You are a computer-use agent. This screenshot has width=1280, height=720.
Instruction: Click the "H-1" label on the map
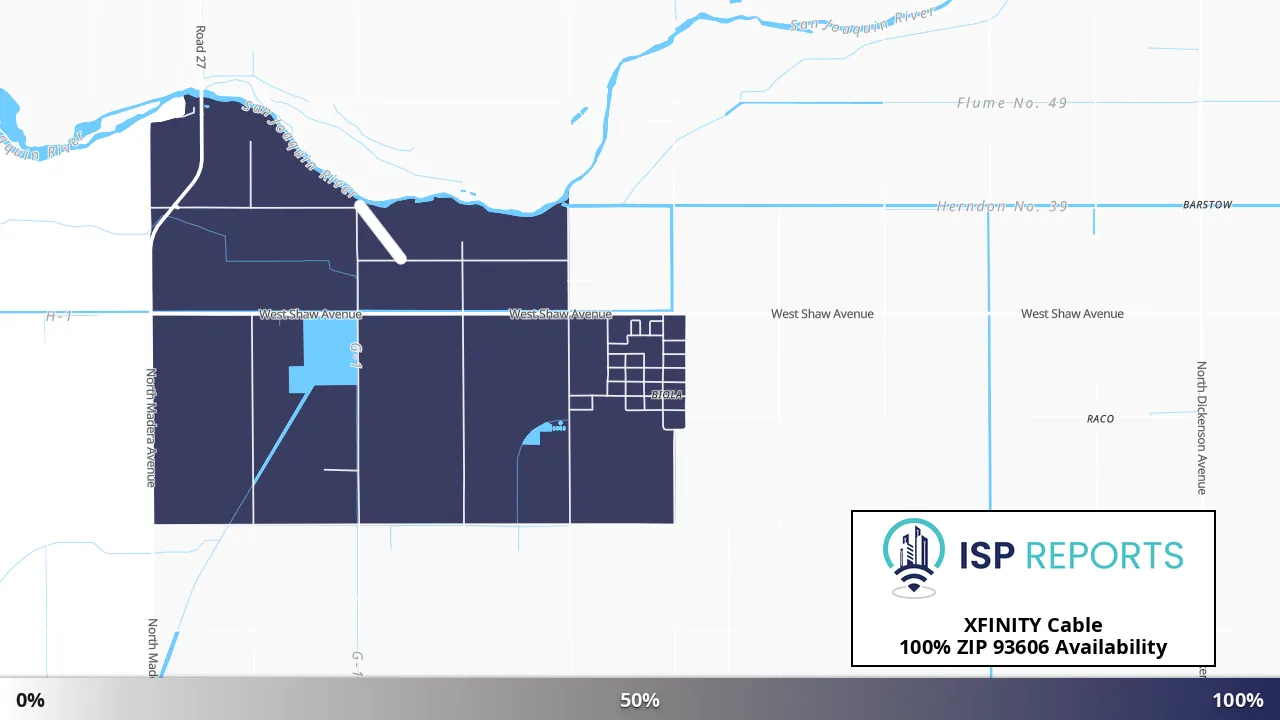click(59, 316)
